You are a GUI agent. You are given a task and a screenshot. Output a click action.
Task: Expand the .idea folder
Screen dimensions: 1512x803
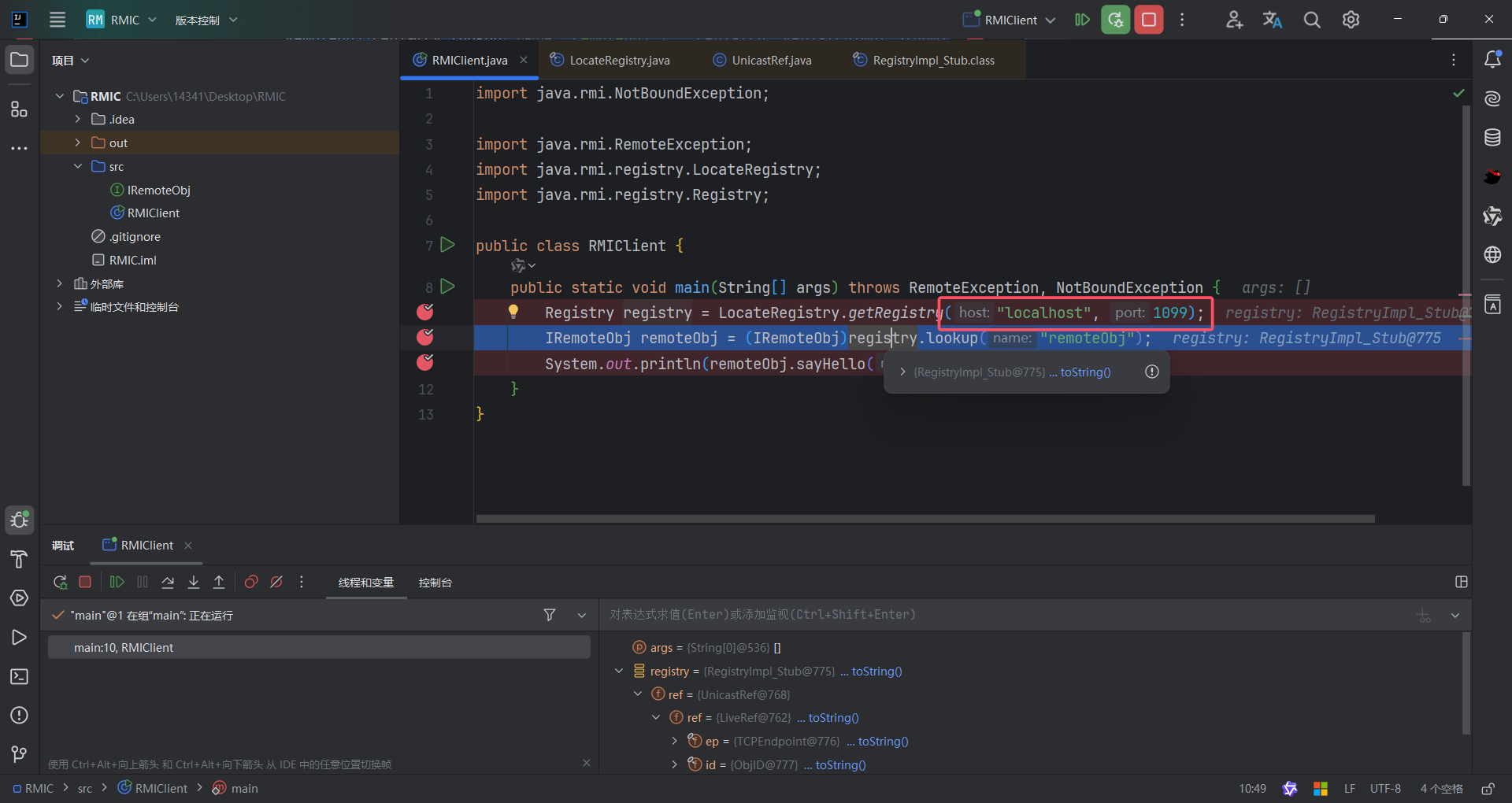(x=78, y=119)
